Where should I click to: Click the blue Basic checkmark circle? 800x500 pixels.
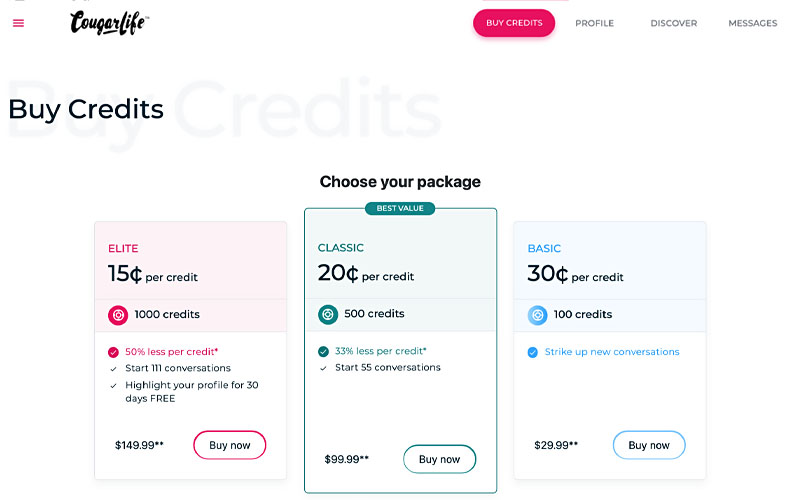tap(533, 352)
